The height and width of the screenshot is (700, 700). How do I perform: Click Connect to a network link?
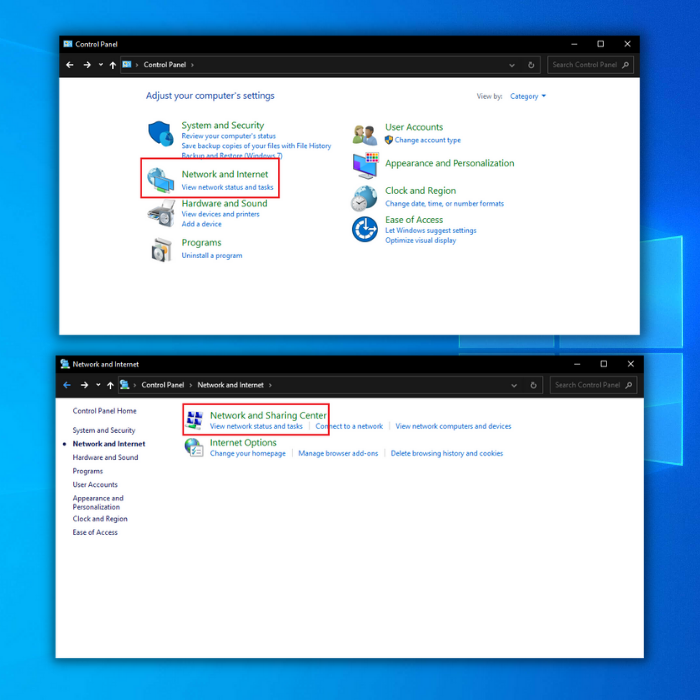349,426
